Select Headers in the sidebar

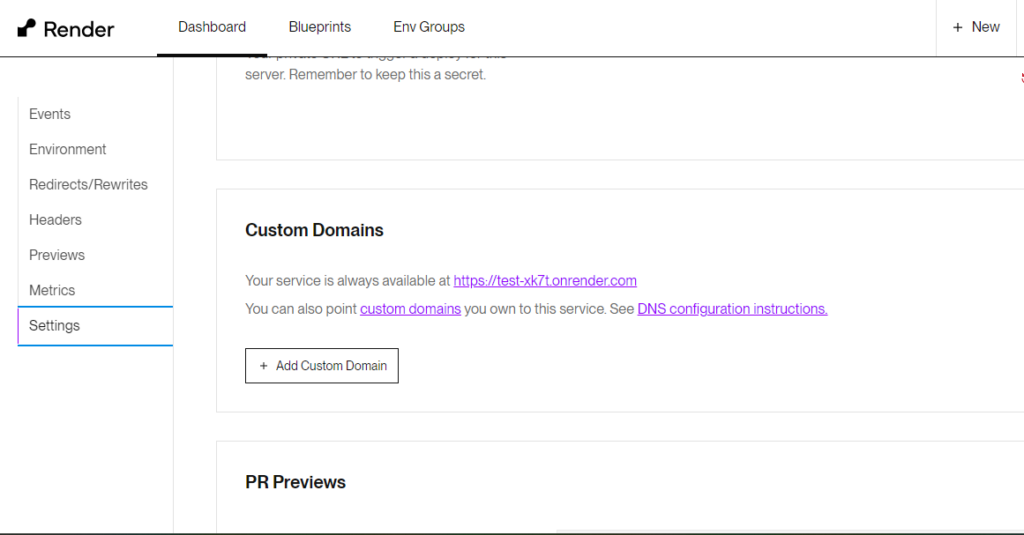tap(56, 219)
